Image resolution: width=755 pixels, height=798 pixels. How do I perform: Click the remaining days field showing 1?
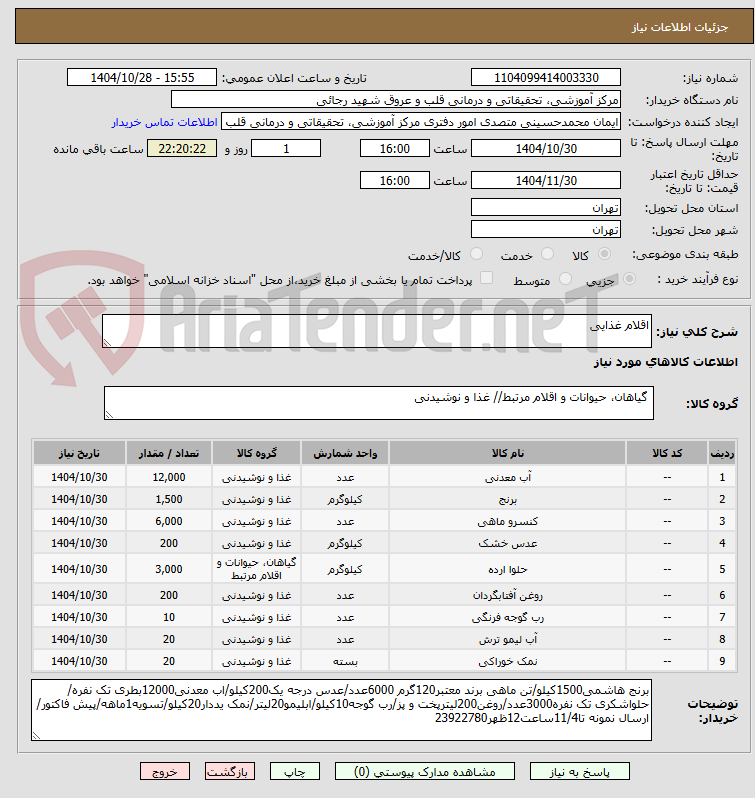(x=286, y=149)
